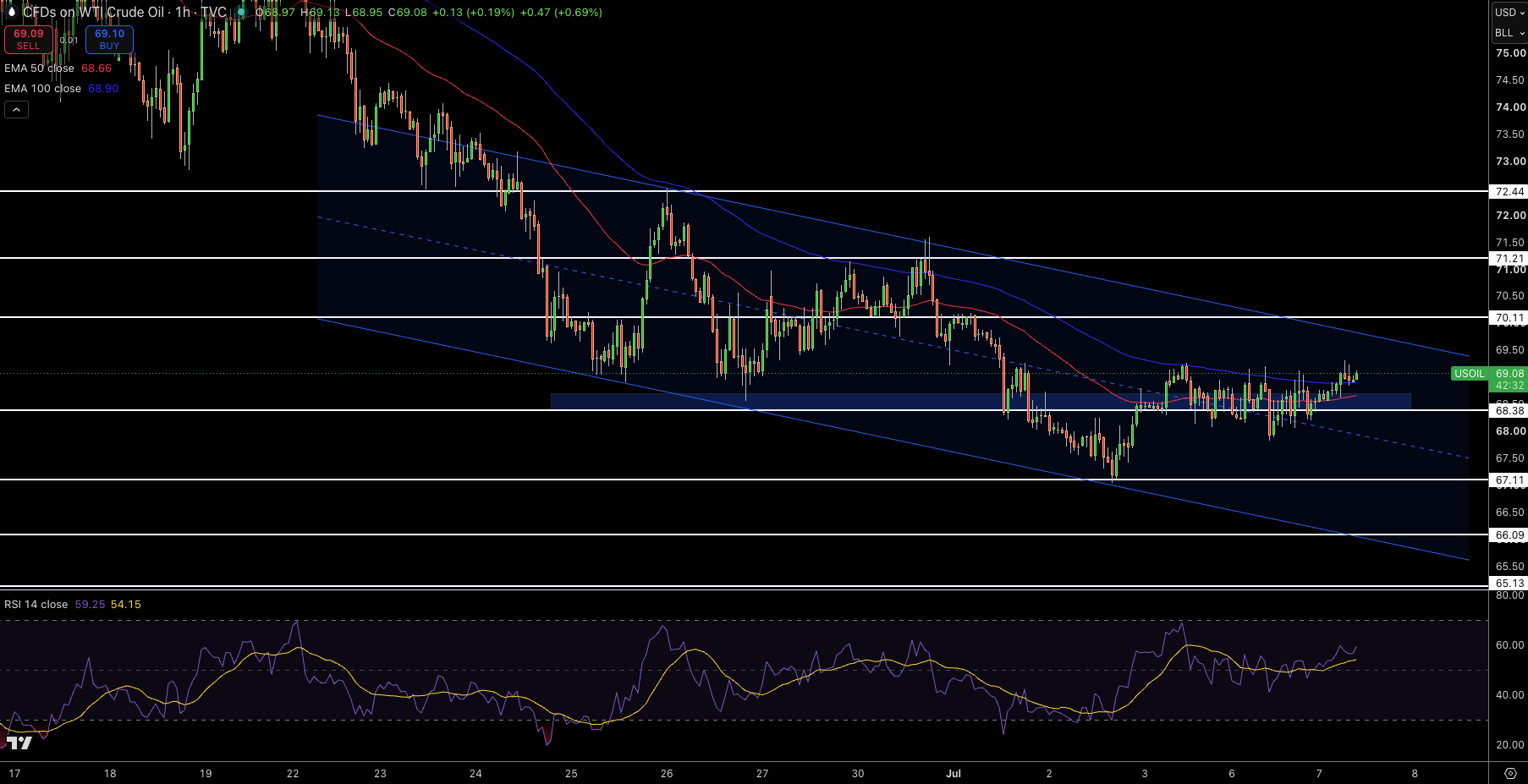Collapse the indicator legend with chevron
Image resolution: width=1528 pixels, height=784 pixels.
16,109
